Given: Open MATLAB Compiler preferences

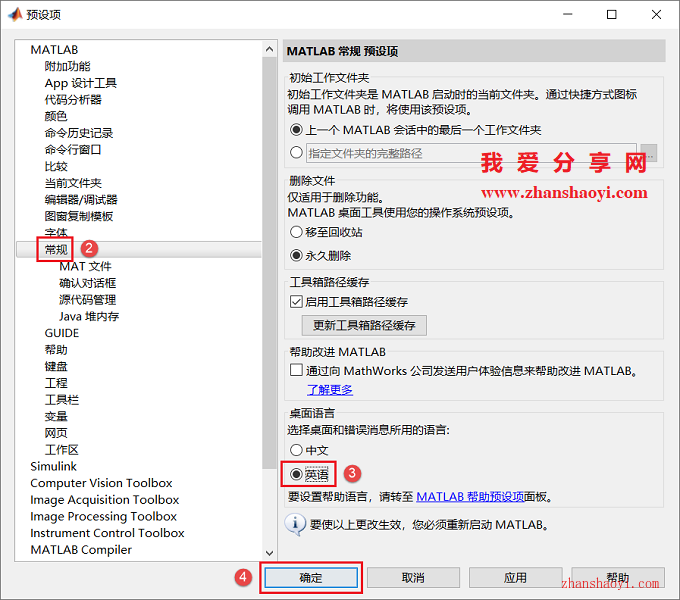Looking at the screenshot, I should point(81,550).
